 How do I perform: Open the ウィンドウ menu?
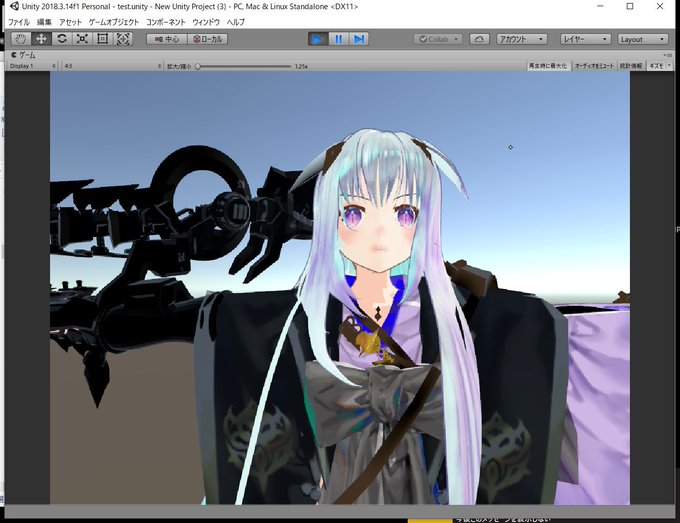[206, 22]
